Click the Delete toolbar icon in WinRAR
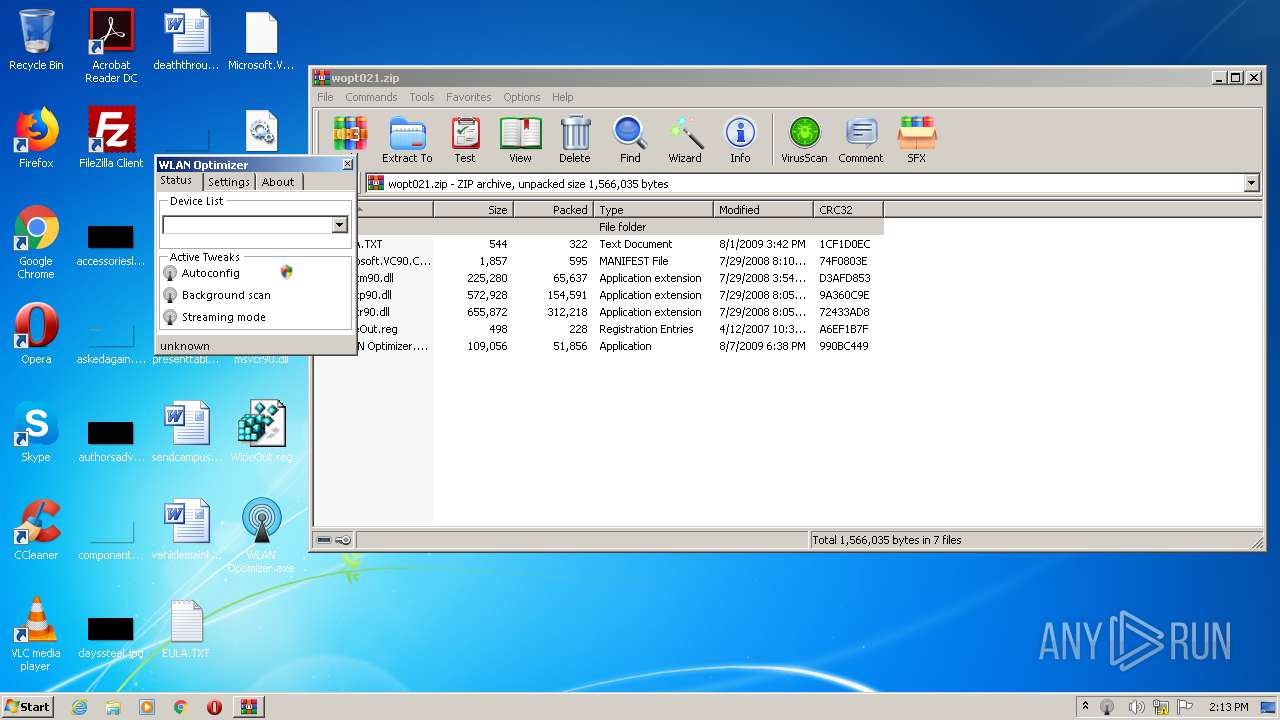1280x720 pixels. point(575,139)
